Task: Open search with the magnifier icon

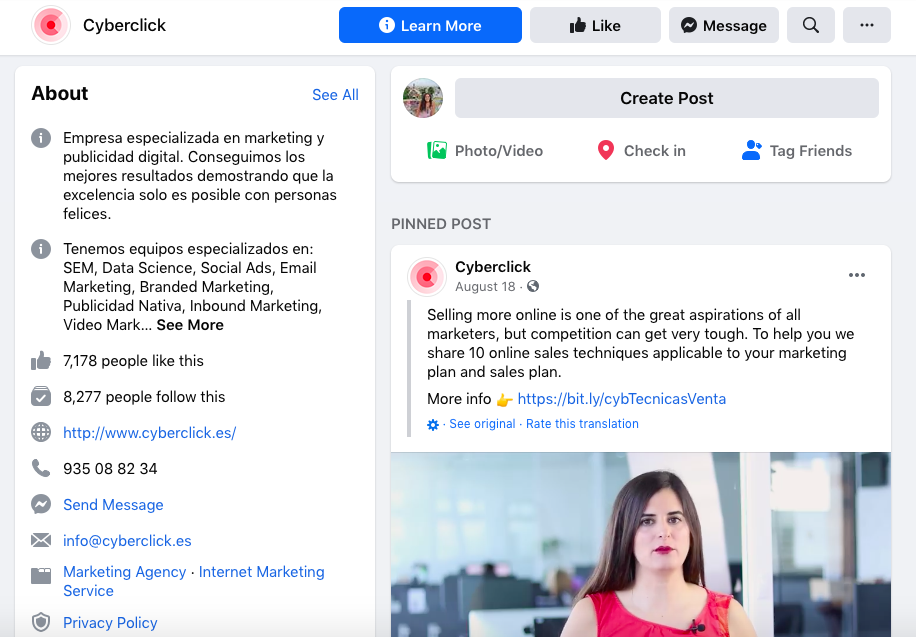Action: (x=810, y=25)
